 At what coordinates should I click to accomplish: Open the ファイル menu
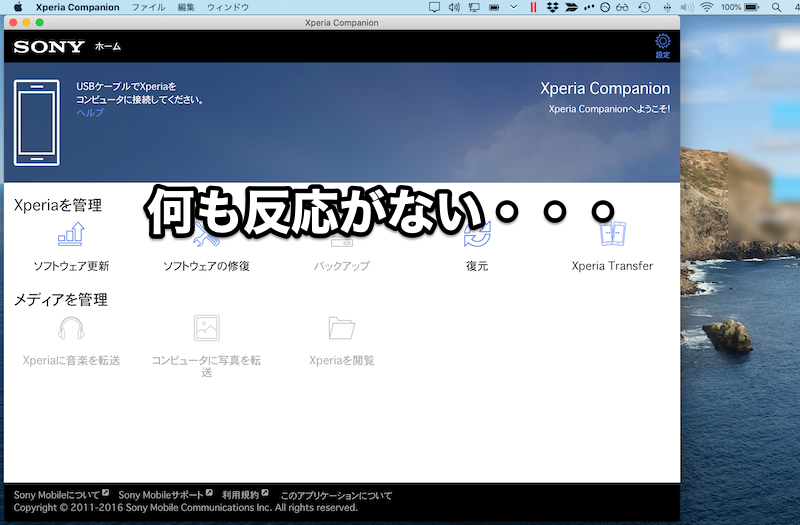point(148,7)
